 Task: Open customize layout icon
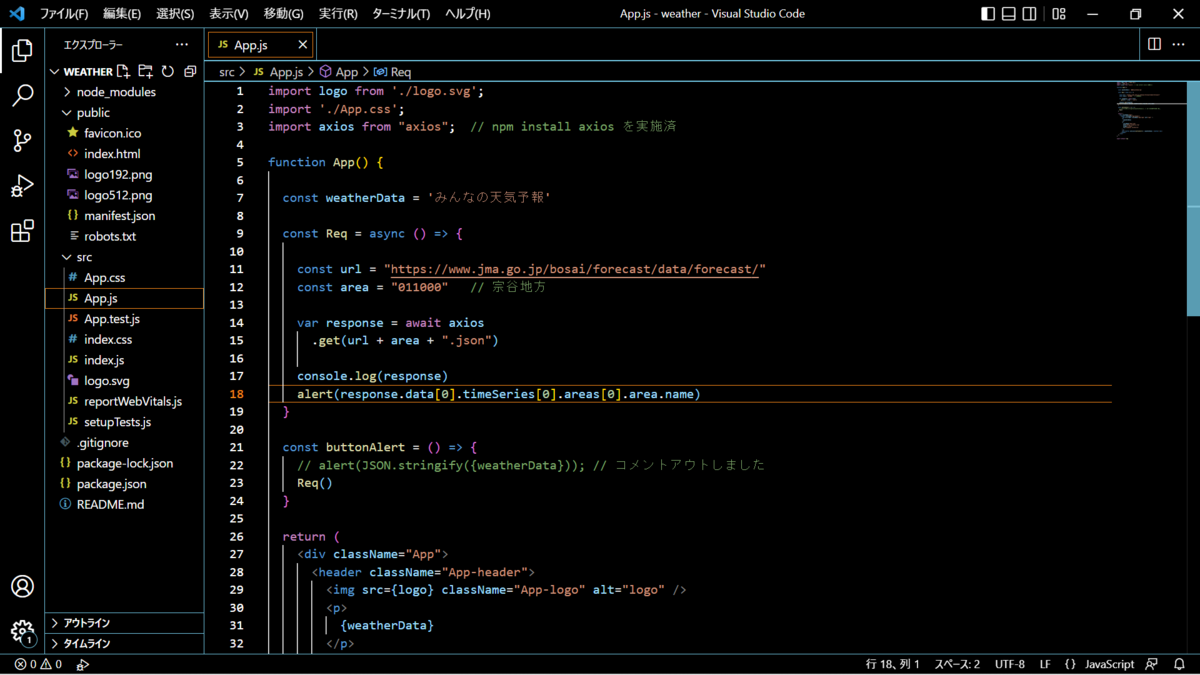tap(1059, 14)
